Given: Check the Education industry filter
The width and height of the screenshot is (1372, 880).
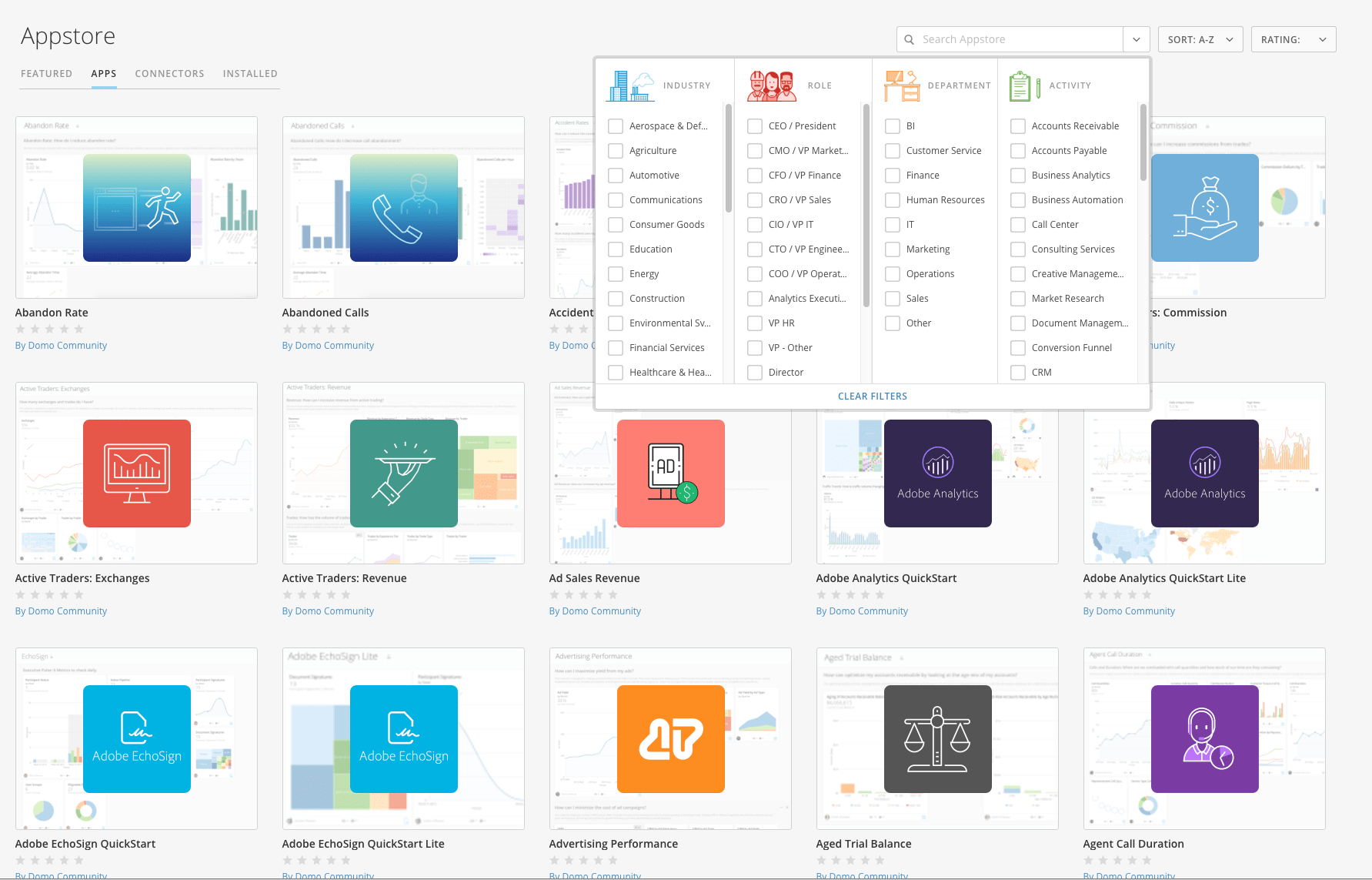Looking at the screenshot, I should pos(616,249).
